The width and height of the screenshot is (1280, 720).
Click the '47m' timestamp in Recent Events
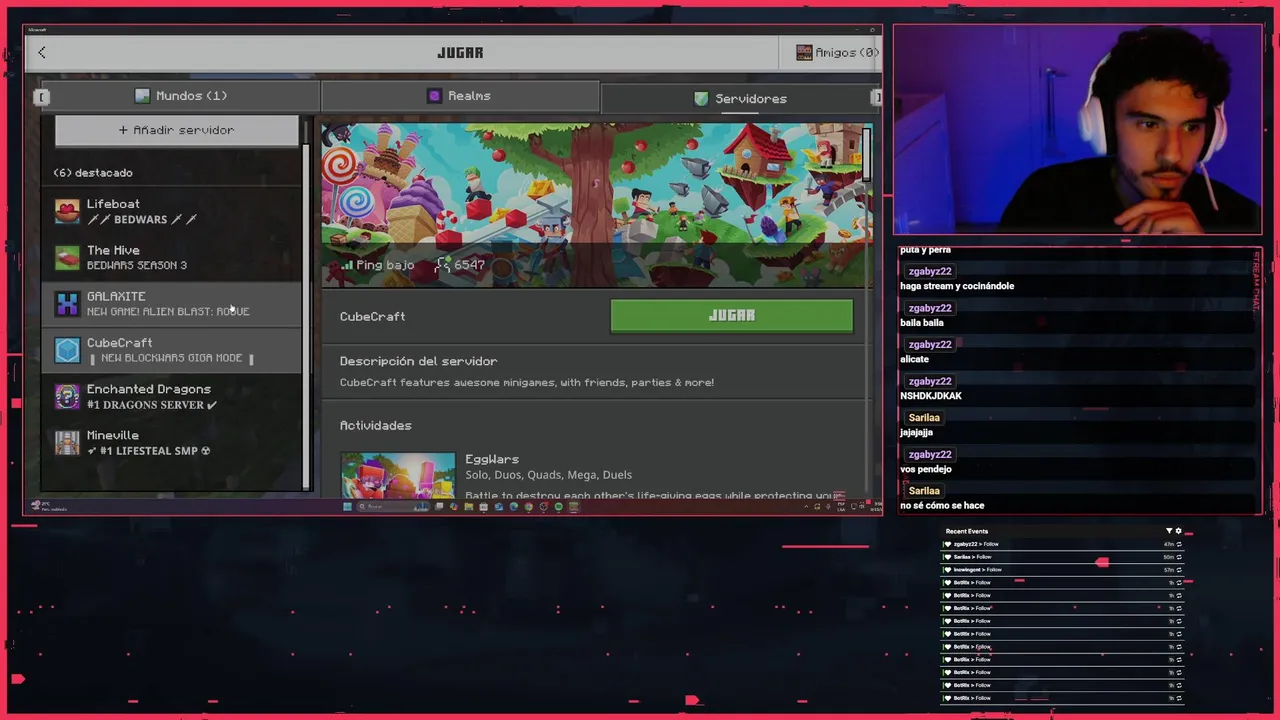(x=1169, y=544)
